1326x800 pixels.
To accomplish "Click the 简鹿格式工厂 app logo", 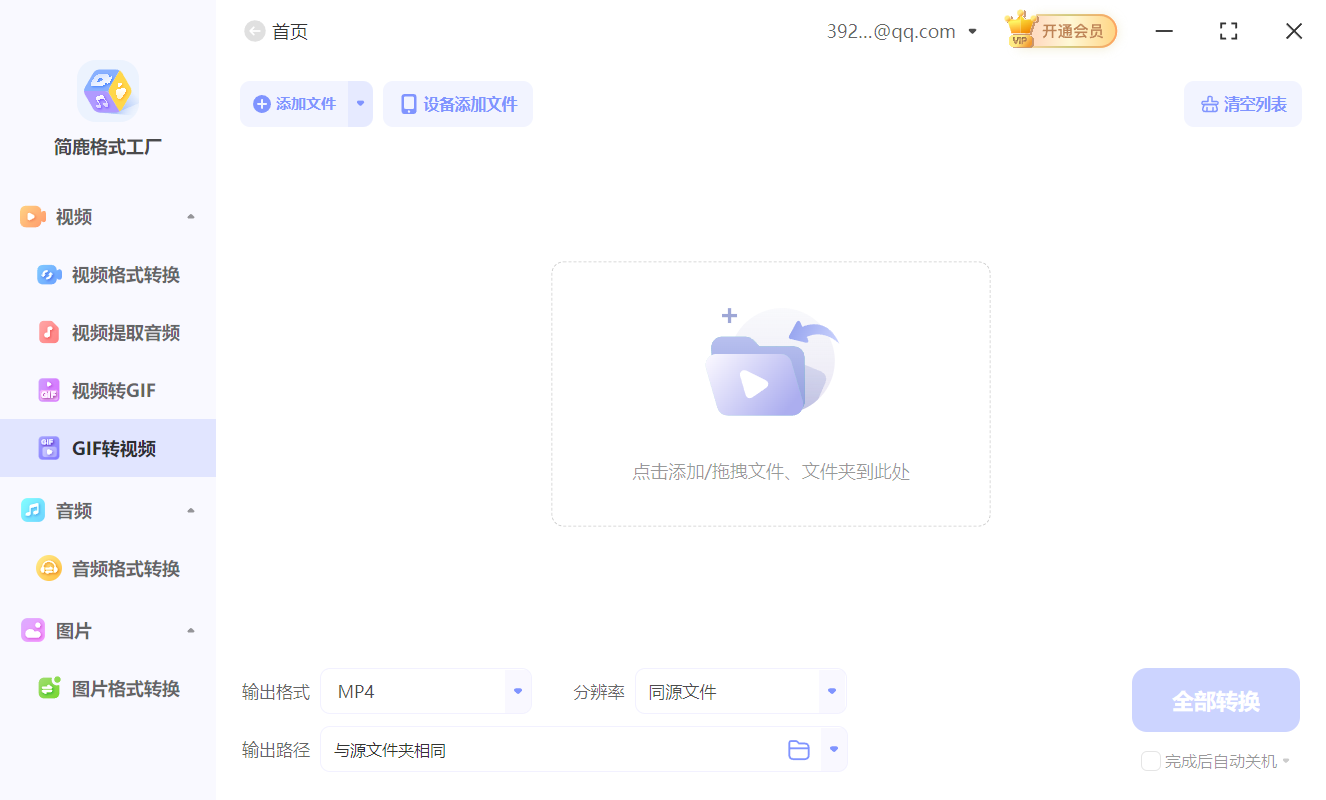I will tap(107, 90).
